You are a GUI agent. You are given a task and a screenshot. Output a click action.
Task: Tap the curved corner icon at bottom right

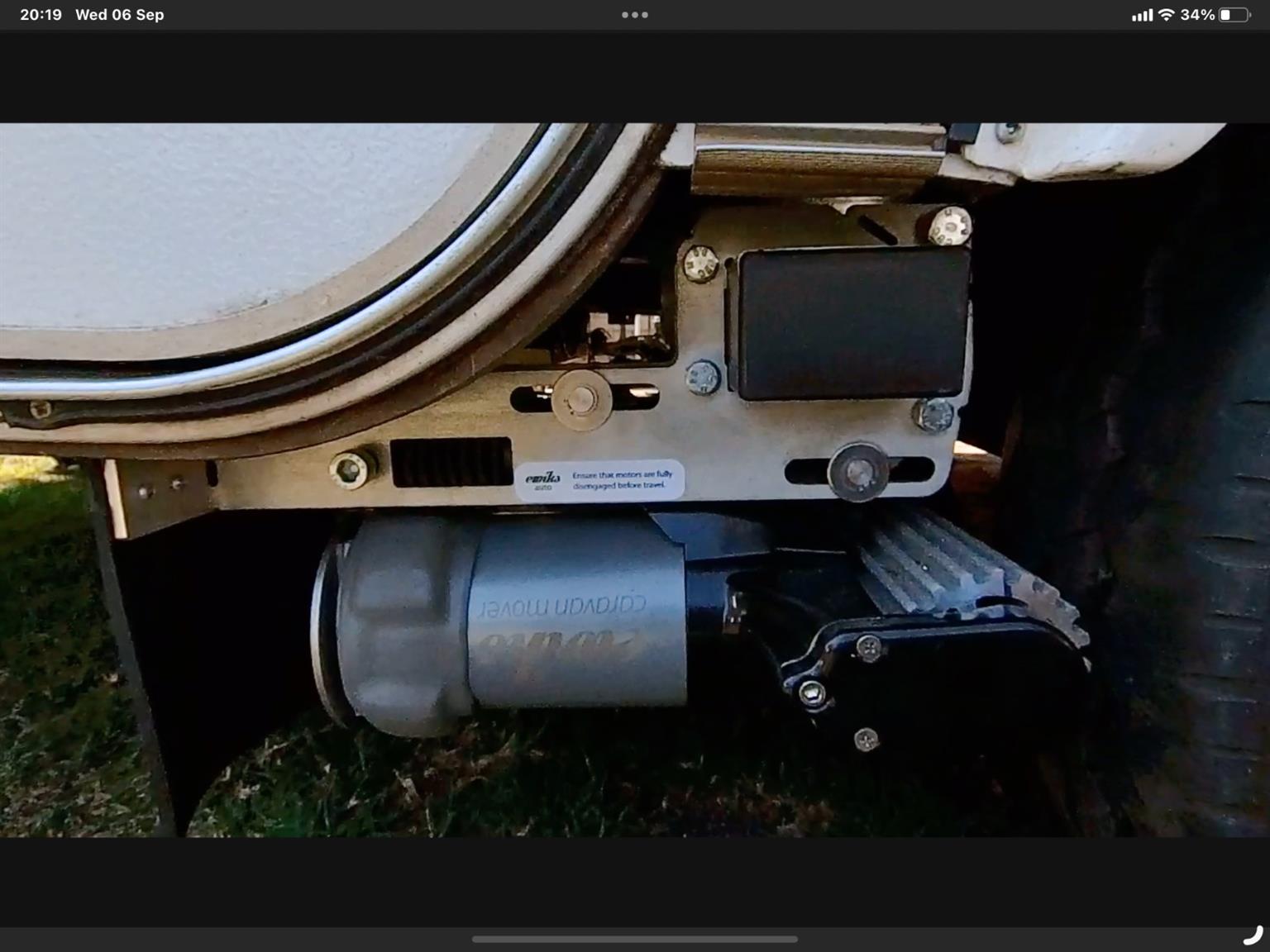[x=1253, y=935]
